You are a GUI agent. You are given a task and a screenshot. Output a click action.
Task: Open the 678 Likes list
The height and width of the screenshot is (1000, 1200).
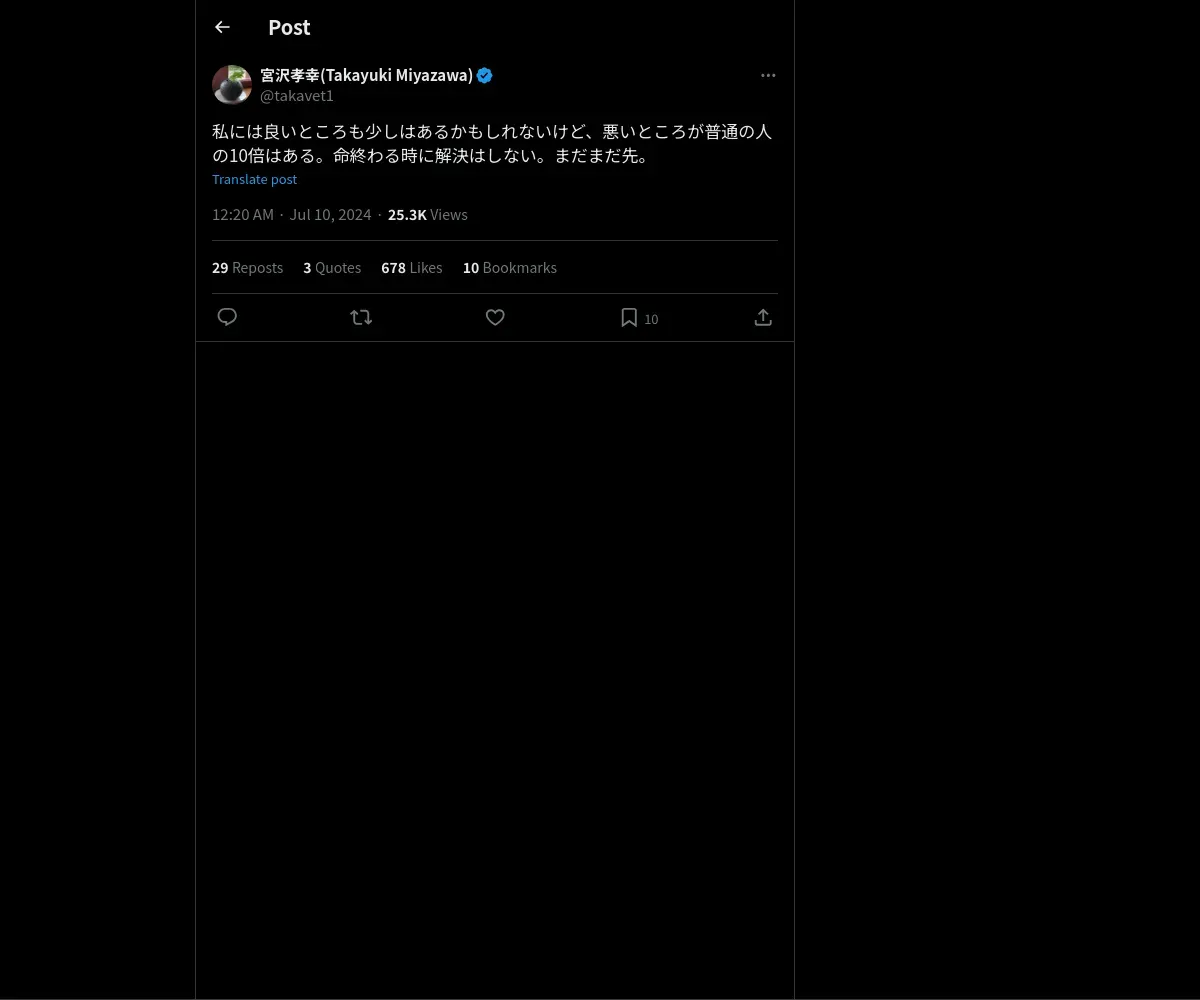point(411,267)
